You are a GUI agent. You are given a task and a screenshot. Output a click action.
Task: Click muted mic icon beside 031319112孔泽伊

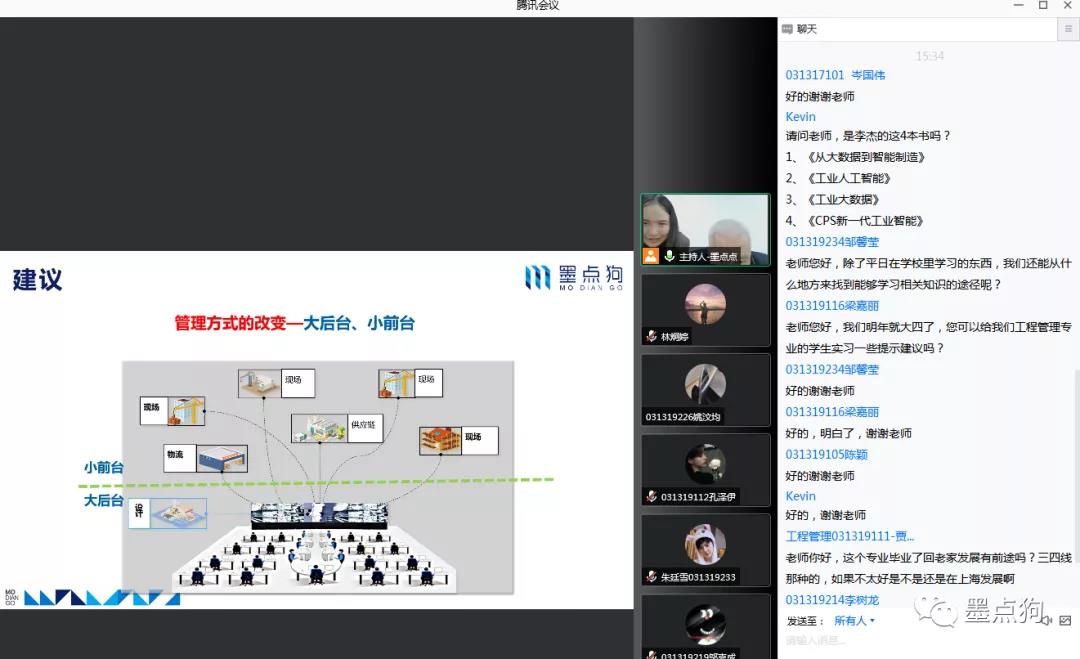coord(651,497)
